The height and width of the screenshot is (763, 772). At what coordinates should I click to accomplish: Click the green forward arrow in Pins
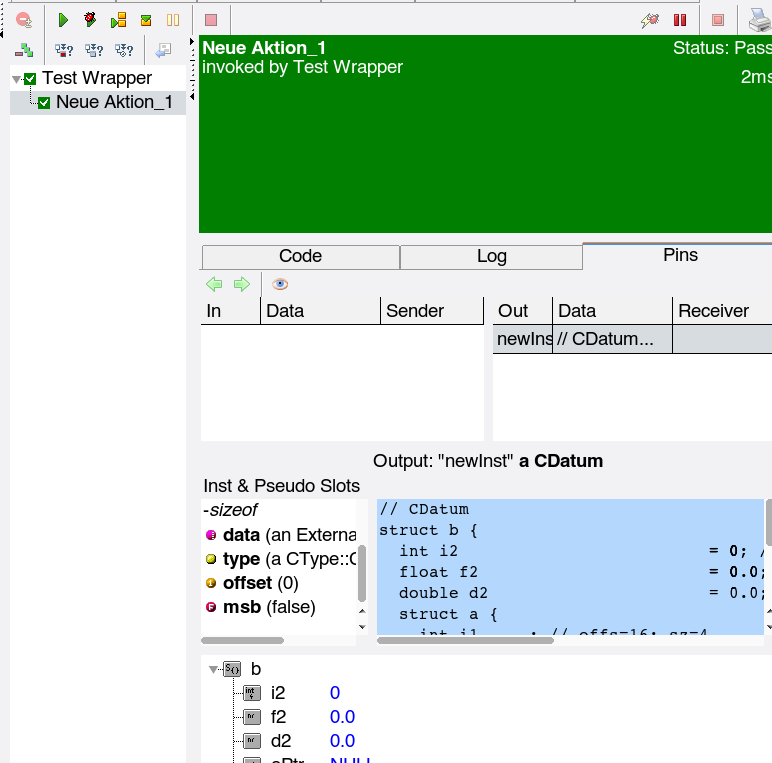coord(241,284)
